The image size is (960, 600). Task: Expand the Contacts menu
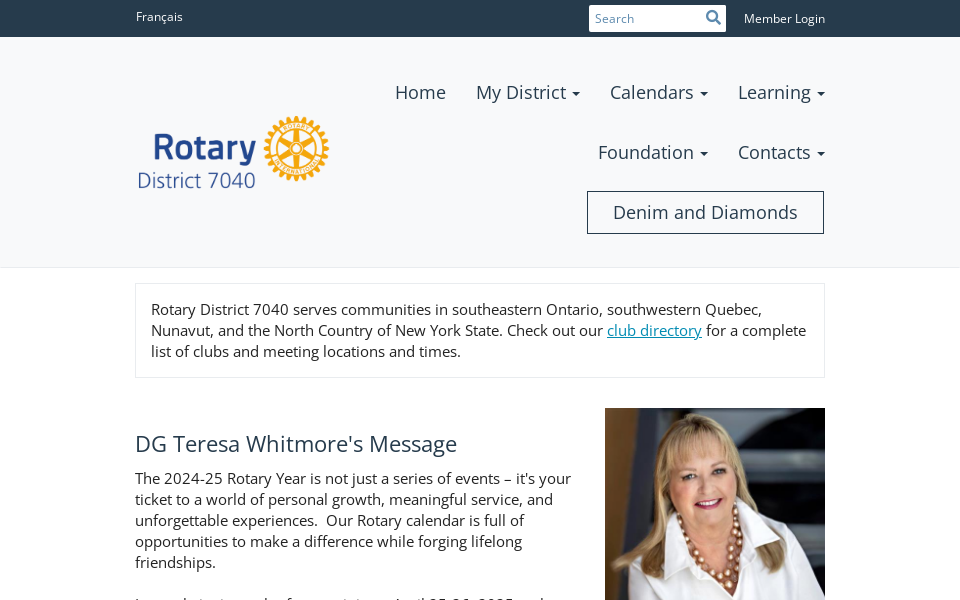click(780, 152)
